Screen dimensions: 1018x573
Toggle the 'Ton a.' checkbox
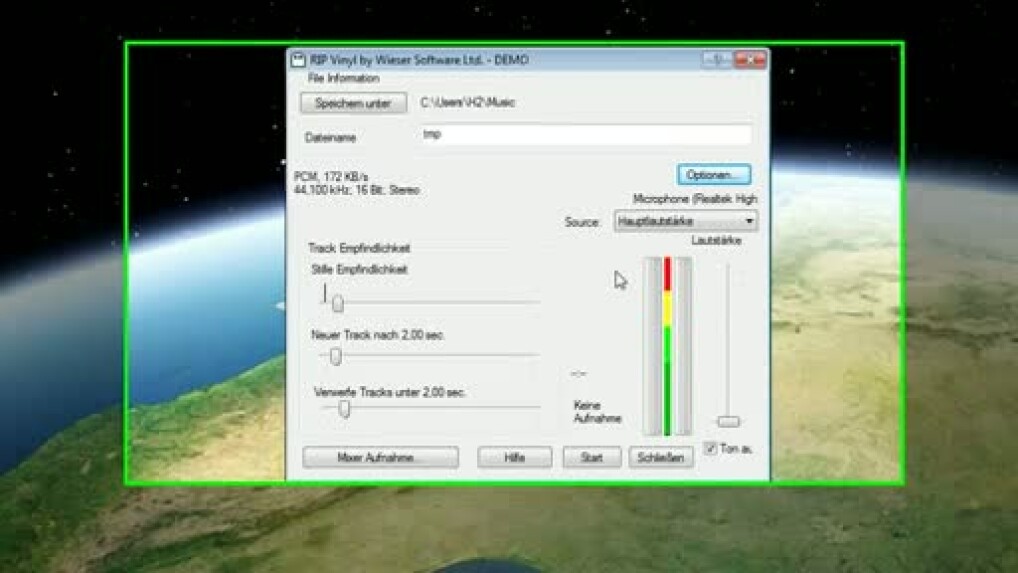711,448
